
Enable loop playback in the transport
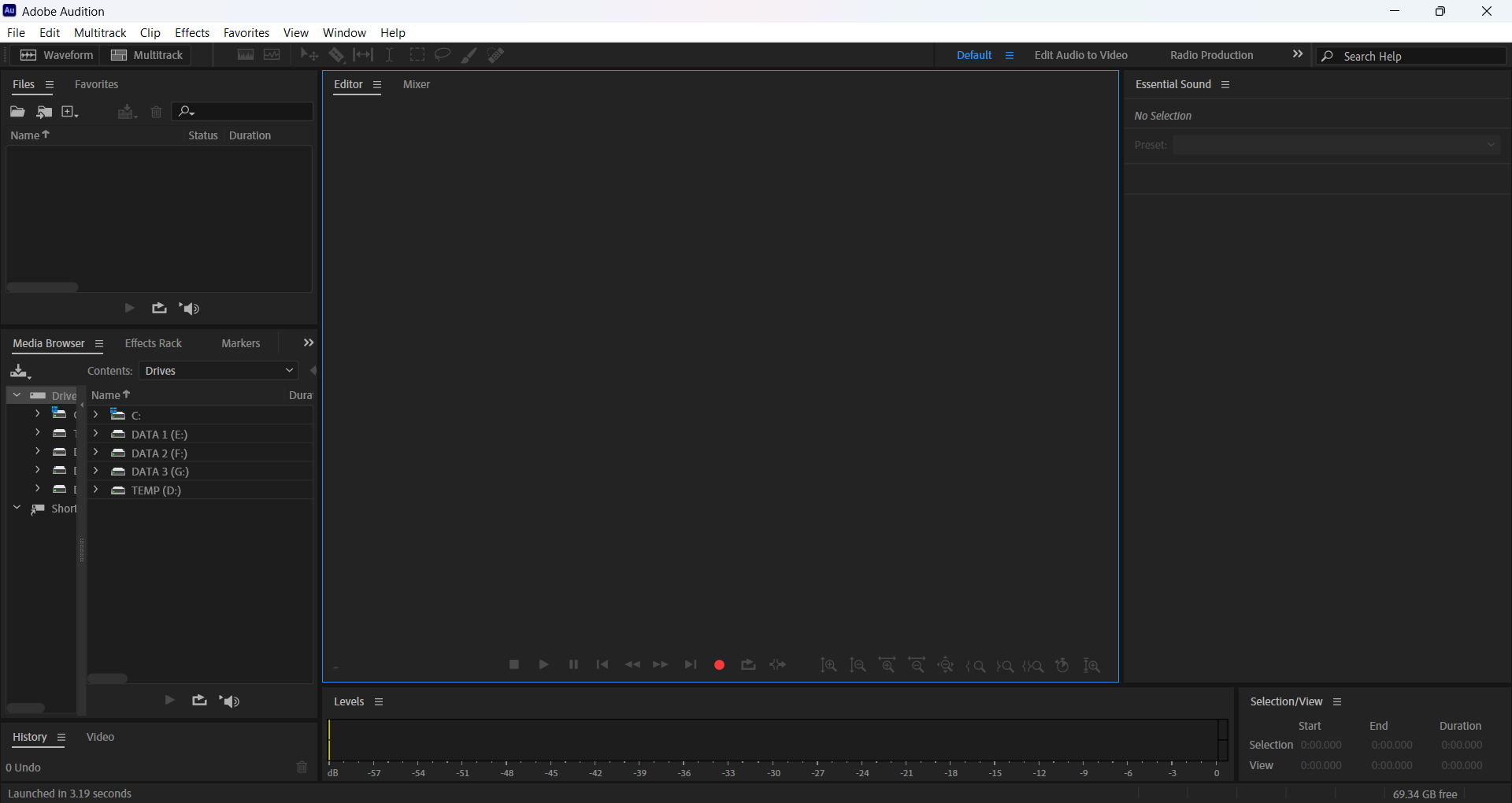click(748, 665)
